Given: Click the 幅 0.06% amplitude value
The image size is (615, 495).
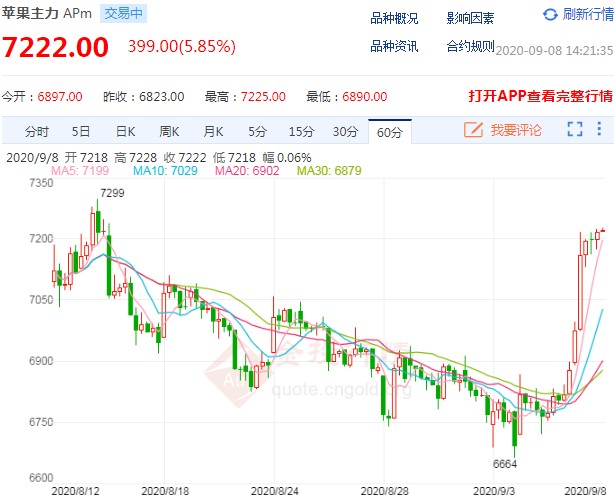Looking at the screenshot, I should (287, 158).
